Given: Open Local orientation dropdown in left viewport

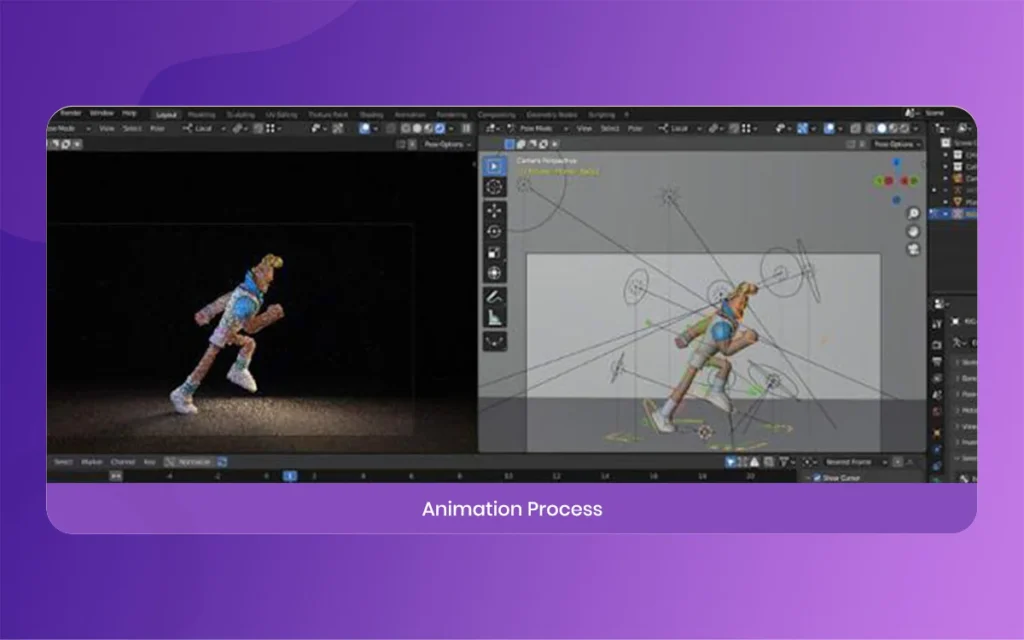Looking at the screenshot, I should [x=203, y=129].
